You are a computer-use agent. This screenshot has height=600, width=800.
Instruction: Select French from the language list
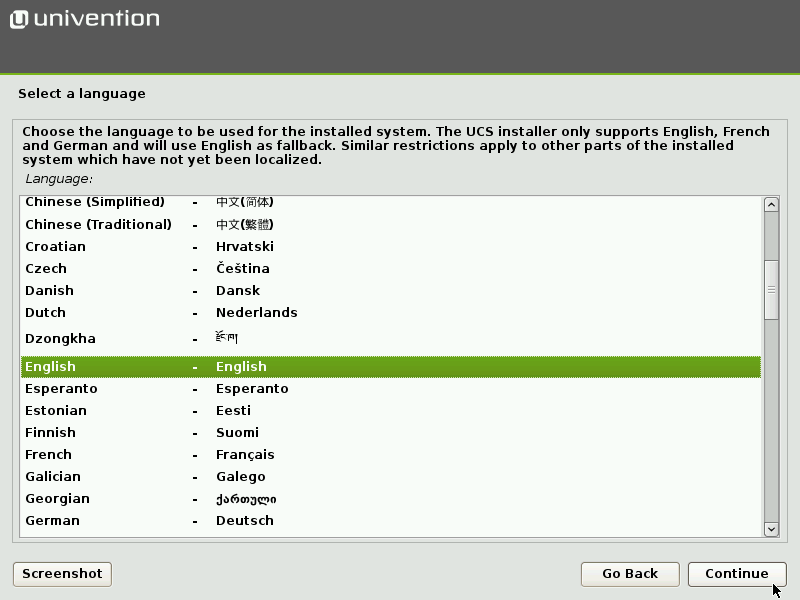pyautogui.click(x=200, y=454)
